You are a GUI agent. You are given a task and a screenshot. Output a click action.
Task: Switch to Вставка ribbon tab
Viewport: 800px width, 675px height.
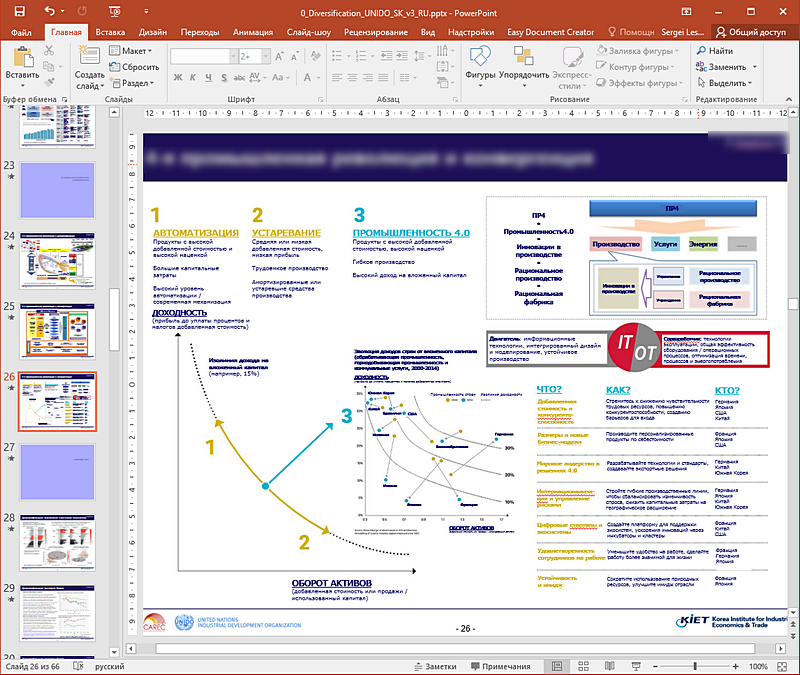110,32
